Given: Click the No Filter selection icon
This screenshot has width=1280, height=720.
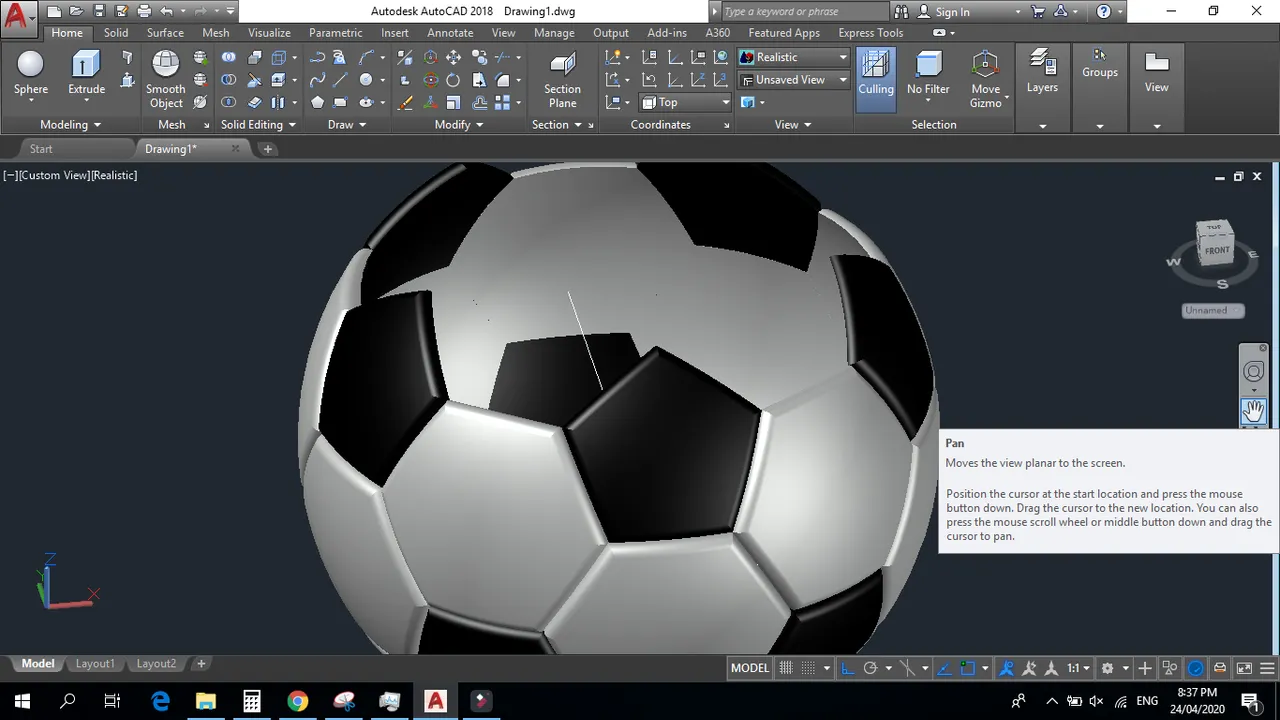Looking at the screenshot, I should coord(928,64).
